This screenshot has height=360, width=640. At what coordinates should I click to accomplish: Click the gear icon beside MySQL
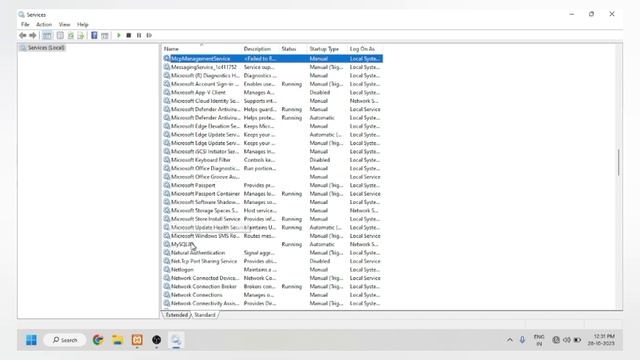[167, 244]
